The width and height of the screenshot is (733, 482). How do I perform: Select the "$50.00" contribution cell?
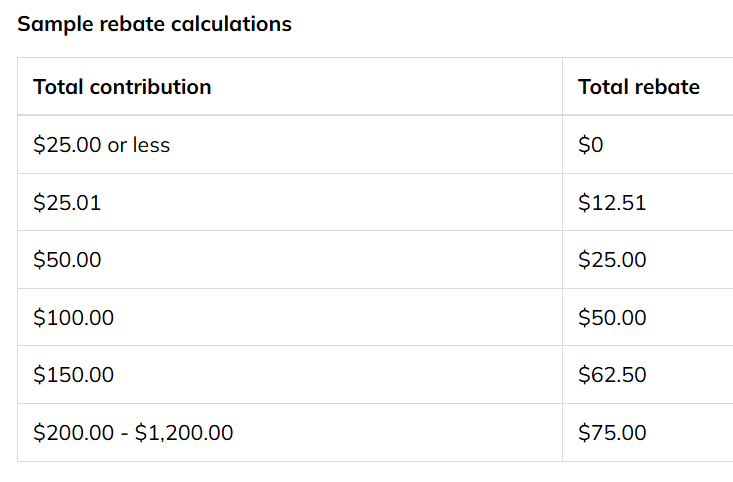click(x=290, y=260)
